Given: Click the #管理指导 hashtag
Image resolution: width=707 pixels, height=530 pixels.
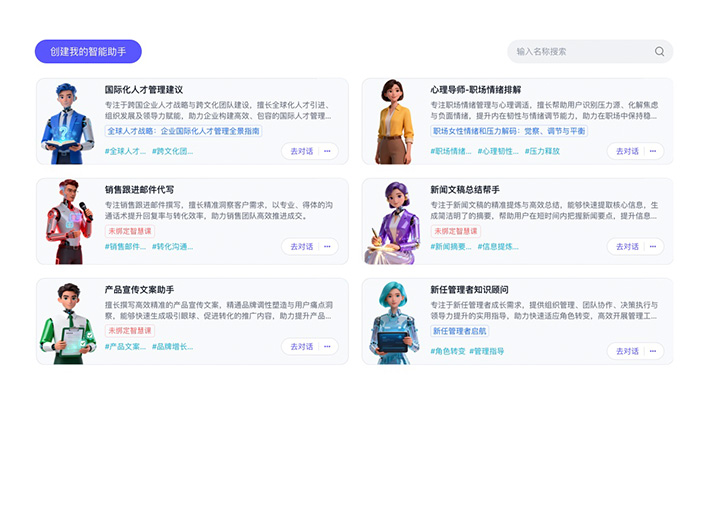Looking at the screenshot, I should pos(487,351).
